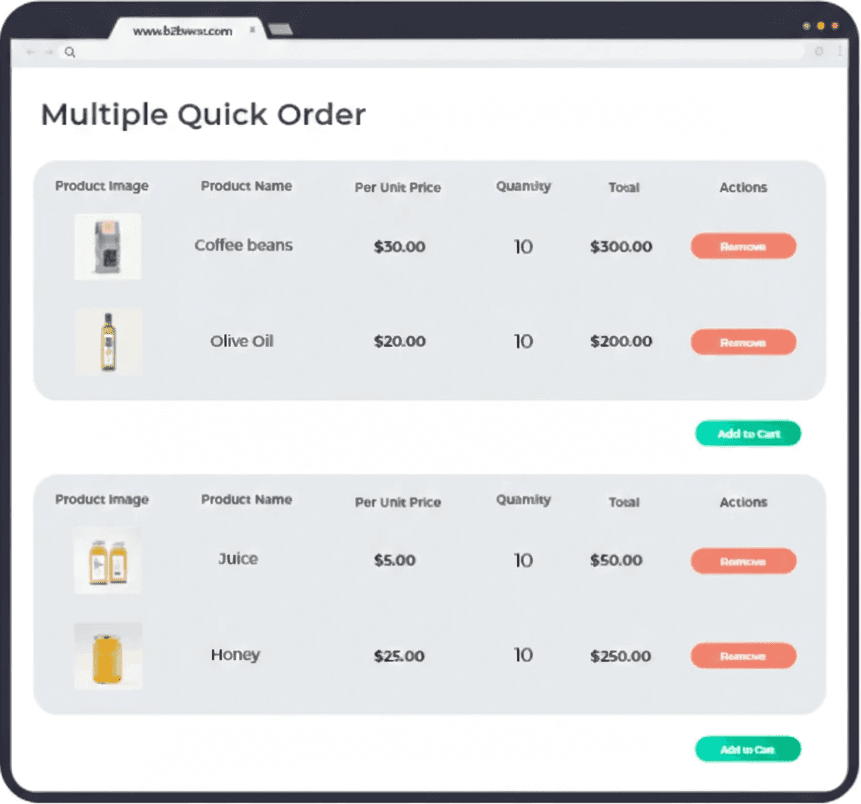Click the orange window control dot
This screenshot has height=804, width=861.
pos(835,26)
